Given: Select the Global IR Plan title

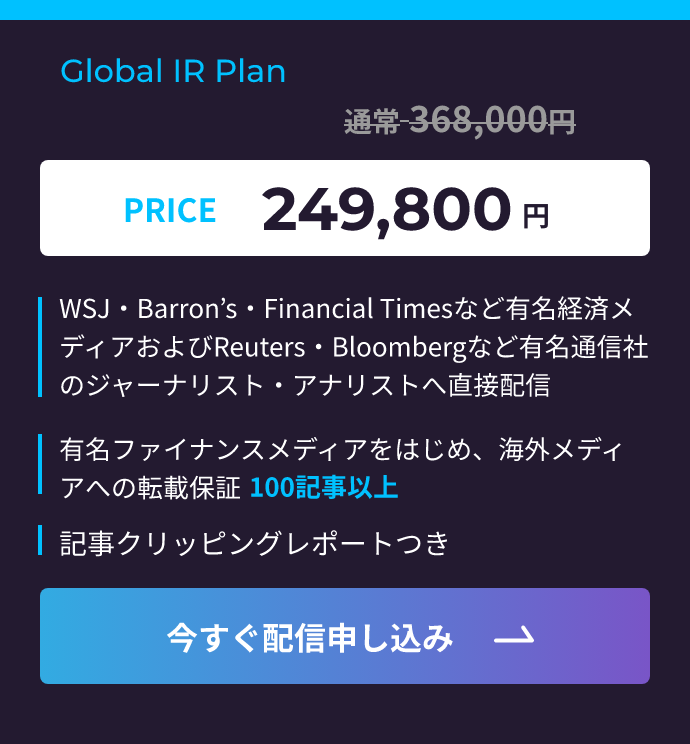Looking at the screenshot, I should (173, 72).
